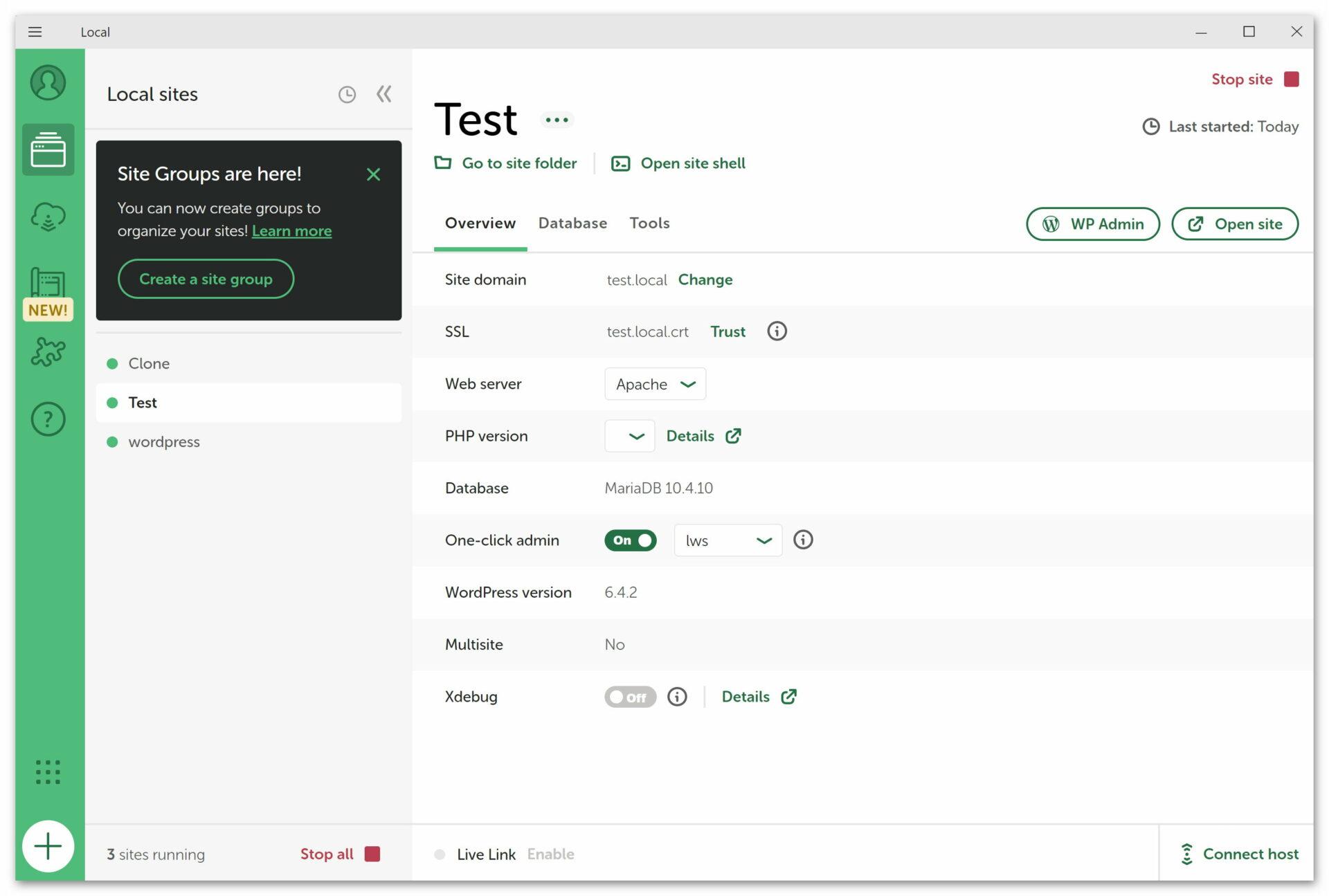Sort sites using the clock icon
1329x896 pixels.
(x=347, y=94)
